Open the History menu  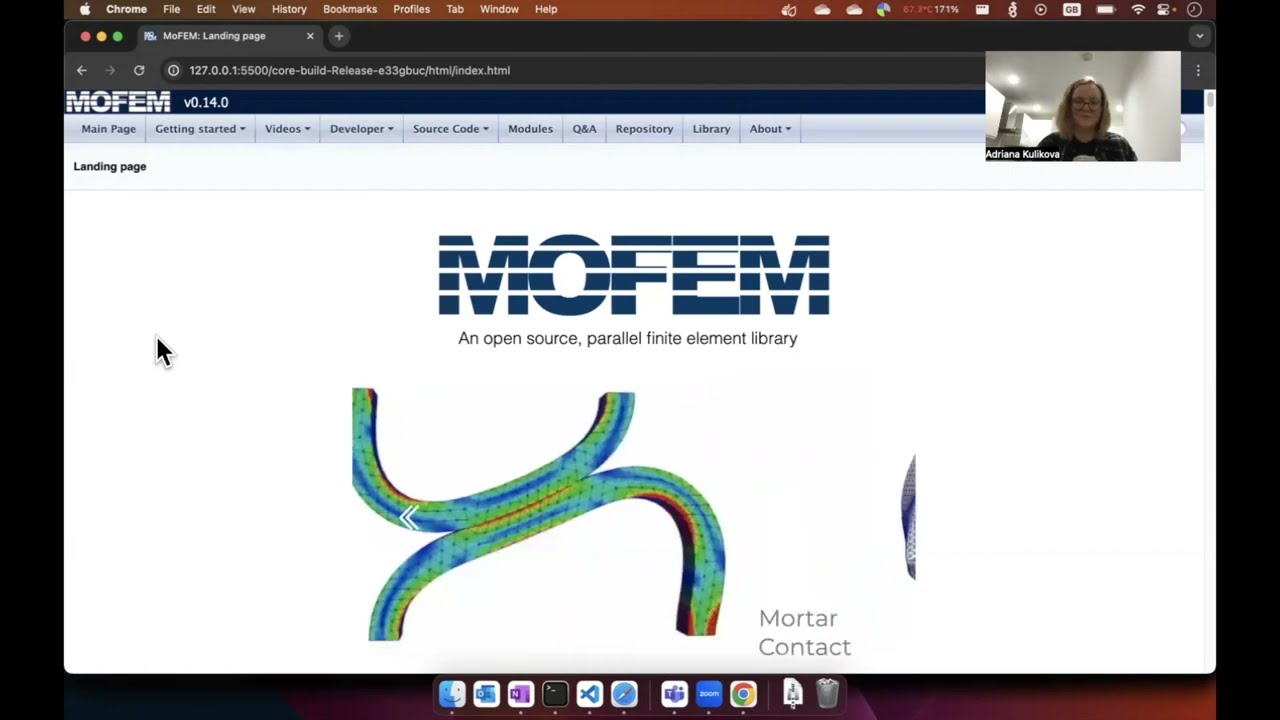pos(289,9)
